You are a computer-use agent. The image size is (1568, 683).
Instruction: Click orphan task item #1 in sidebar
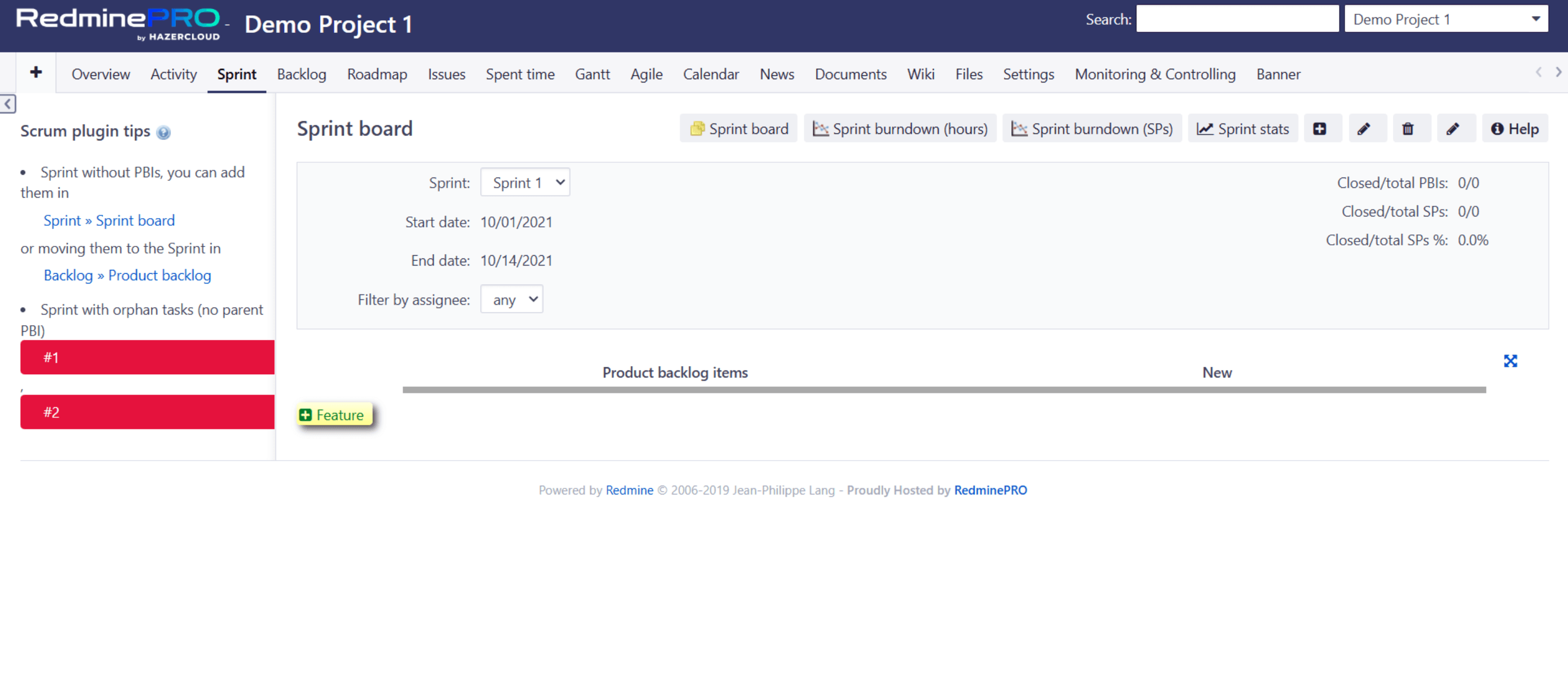click(147, 356)
